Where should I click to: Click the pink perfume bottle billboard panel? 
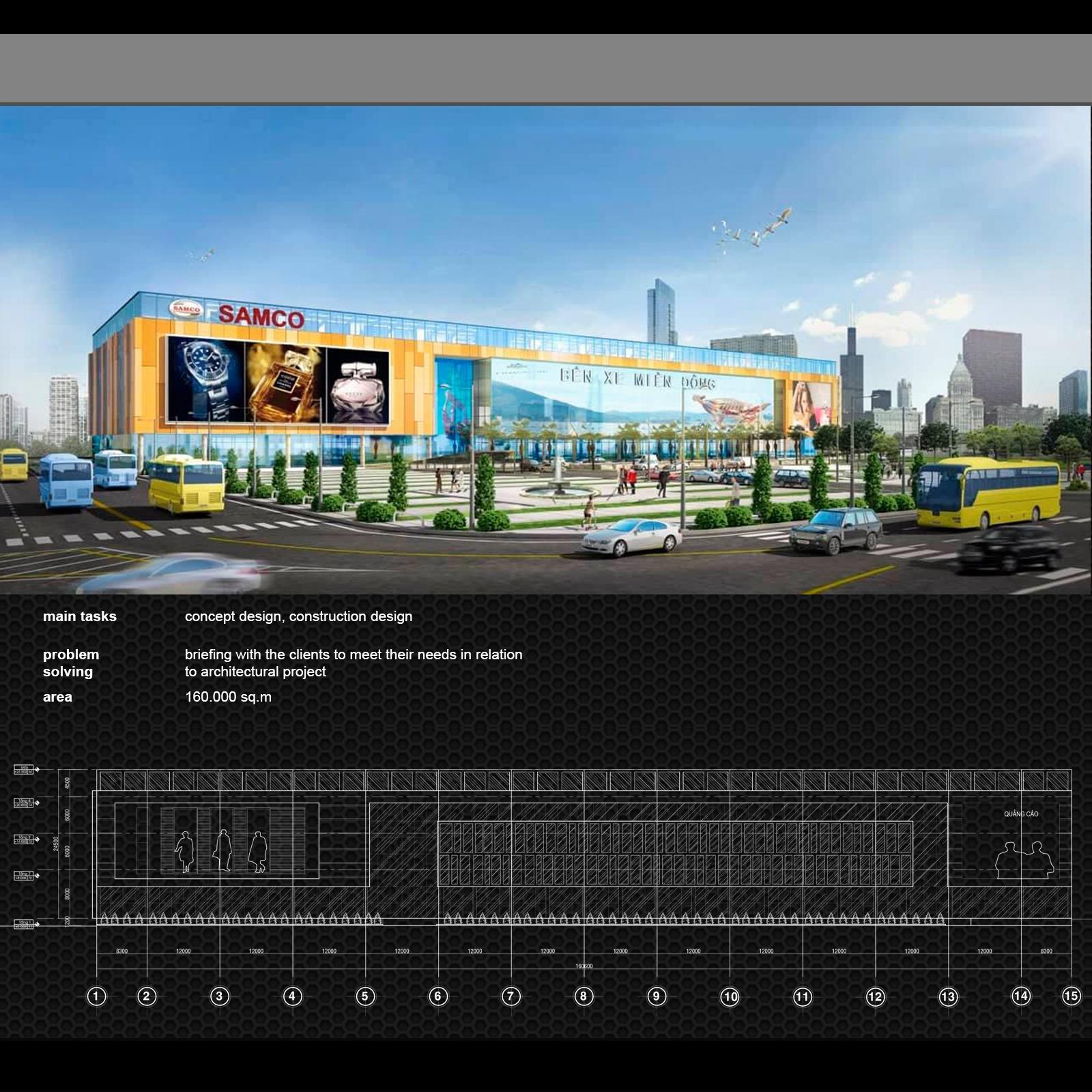coord(358,386)
